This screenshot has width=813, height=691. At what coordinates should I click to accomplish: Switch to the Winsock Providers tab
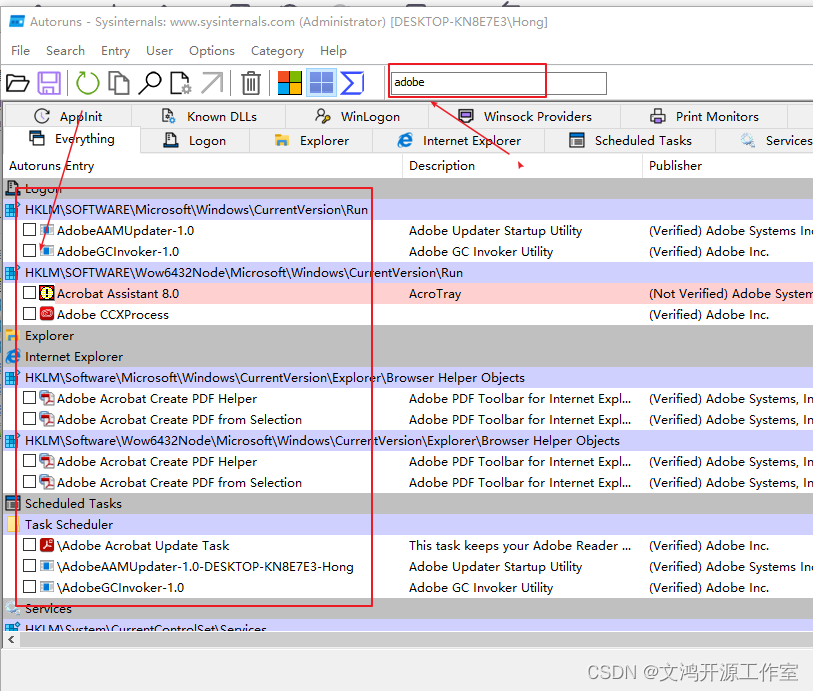[x=525, y=116]
